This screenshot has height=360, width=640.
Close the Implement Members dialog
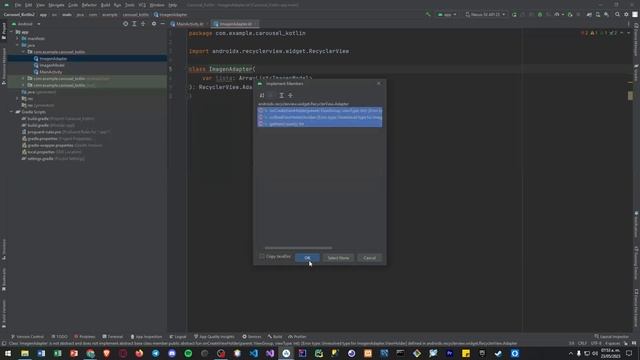point(379,83)
